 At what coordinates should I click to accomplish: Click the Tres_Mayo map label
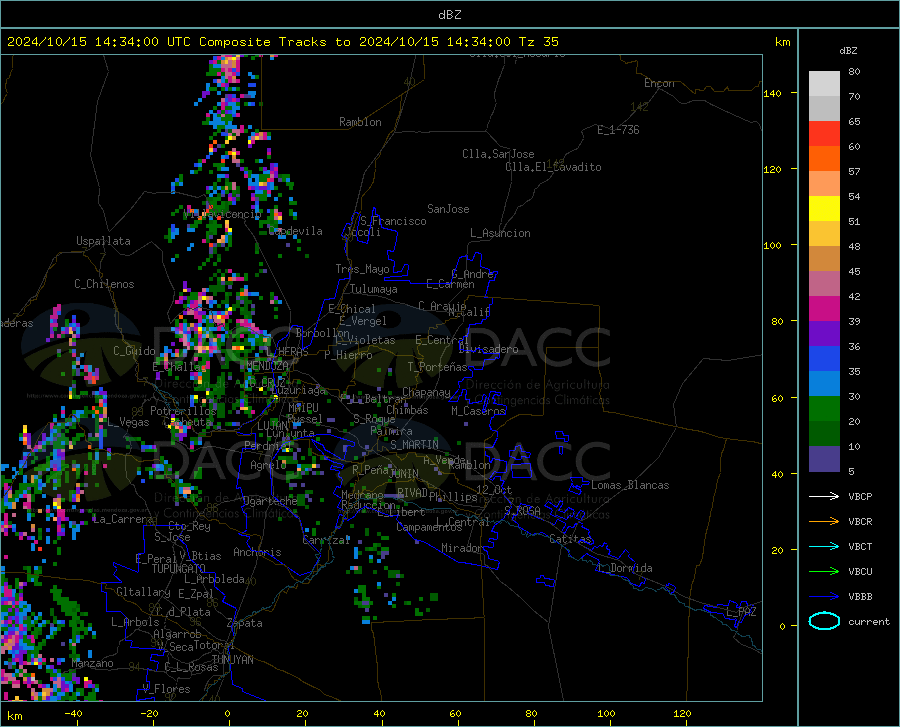pos(363,269)
